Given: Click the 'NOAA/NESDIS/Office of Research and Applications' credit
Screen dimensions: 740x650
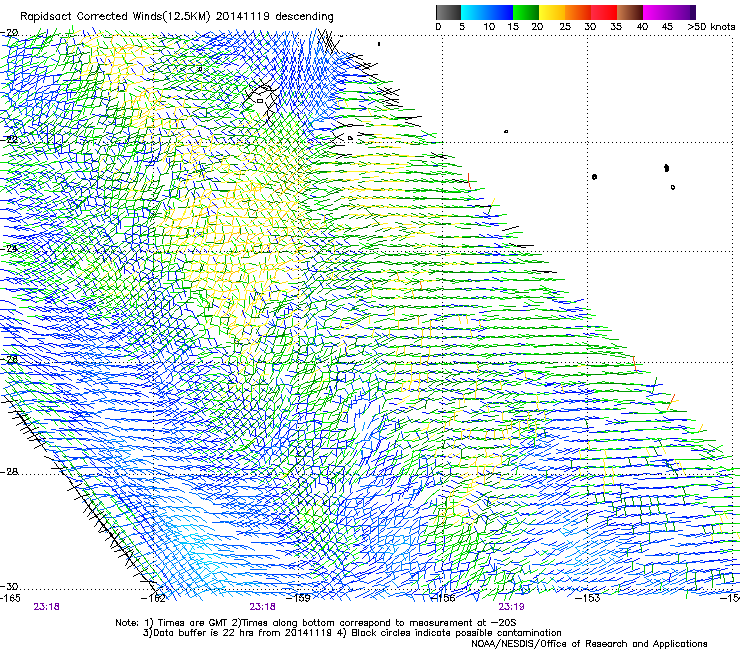Looking at the screenshot, I should [x=589, y=644].
